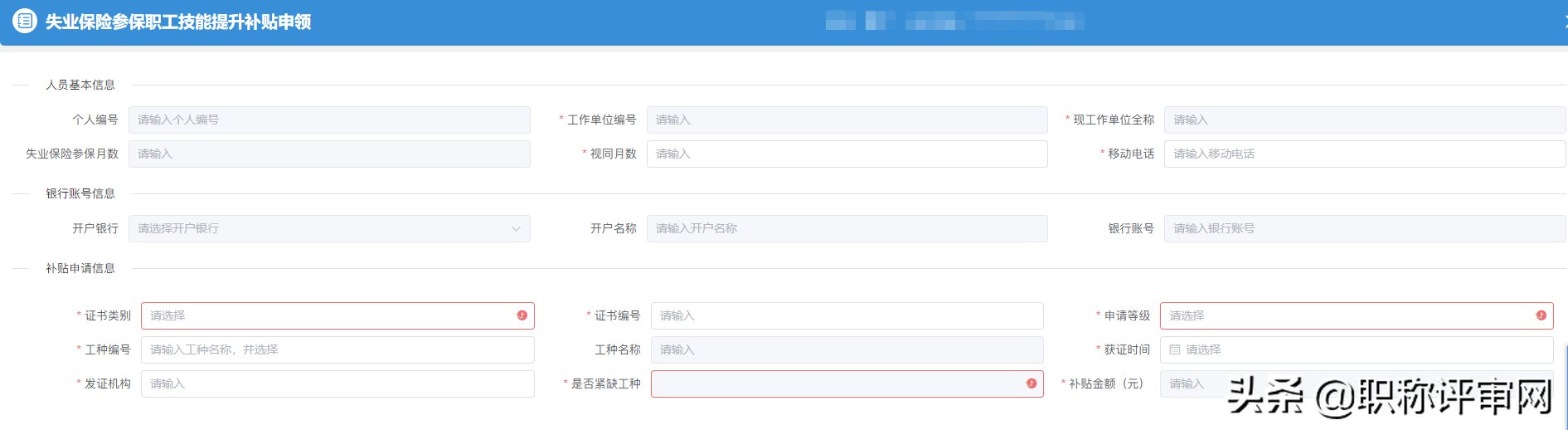Screen dimensions: 1568x430
Task: Focus the 个人编号 input field
Action: [x=329, y=120]
